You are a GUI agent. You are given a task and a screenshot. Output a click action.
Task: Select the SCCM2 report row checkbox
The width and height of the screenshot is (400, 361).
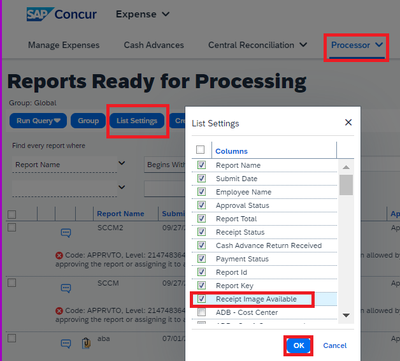(x=12, y=227)
